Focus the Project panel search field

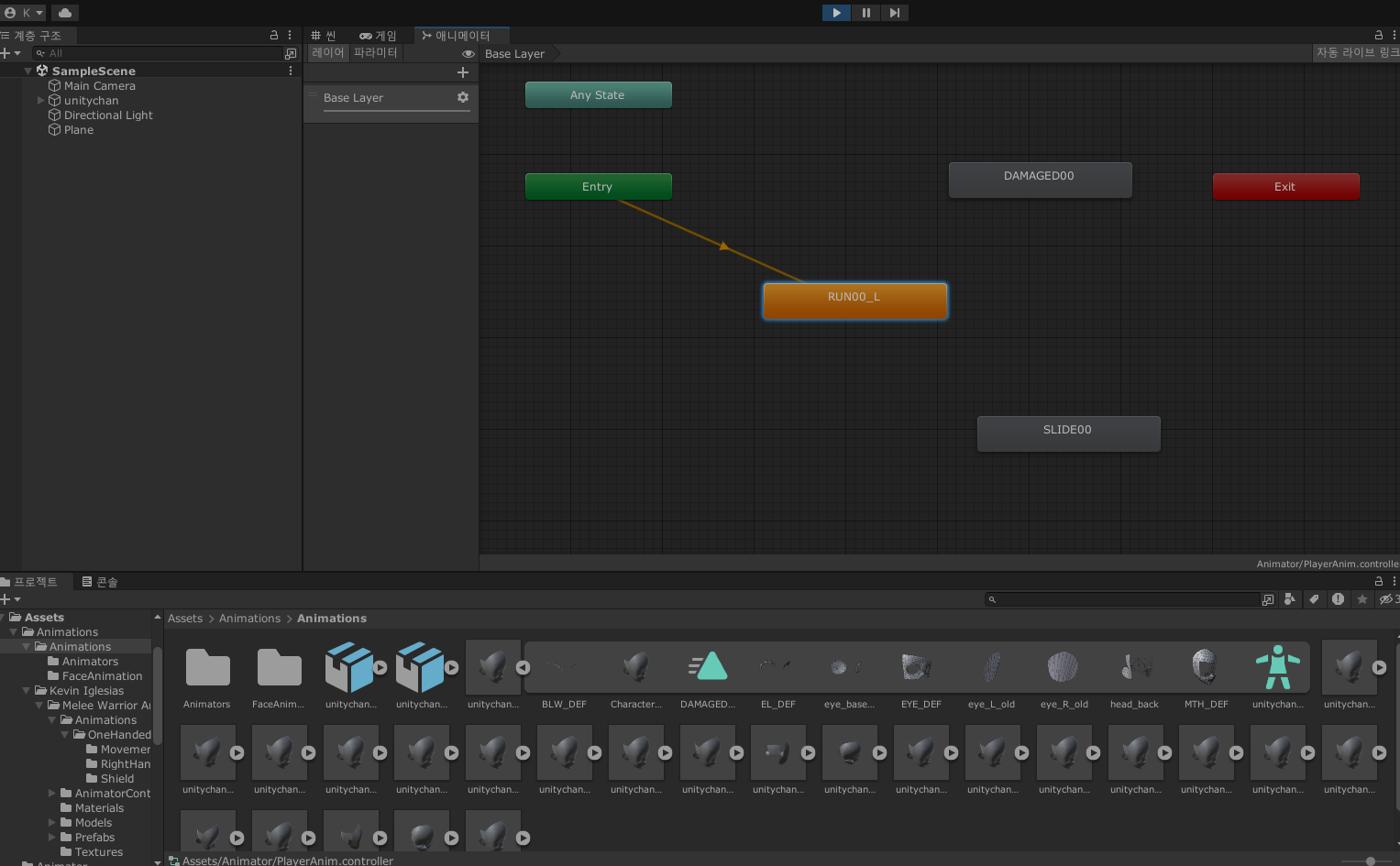click(1124, 599)
